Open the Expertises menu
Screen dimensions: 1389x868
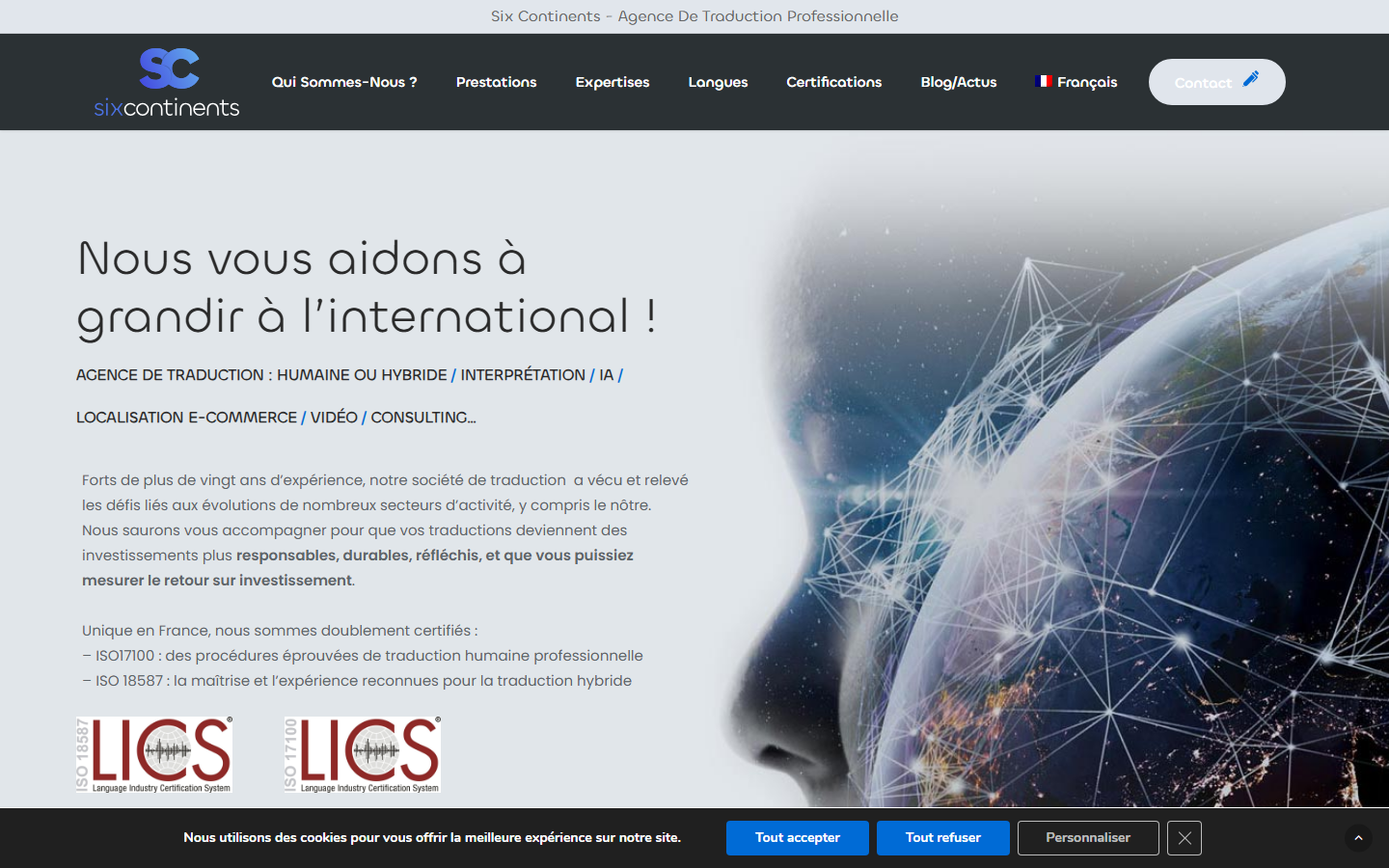point(613,82)
